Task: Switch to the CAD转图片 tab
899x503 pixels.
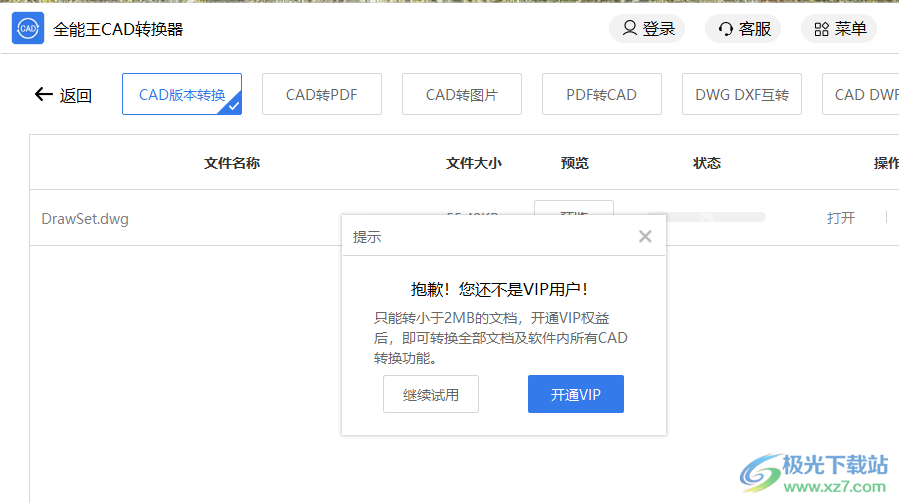Action: point(462,94)
